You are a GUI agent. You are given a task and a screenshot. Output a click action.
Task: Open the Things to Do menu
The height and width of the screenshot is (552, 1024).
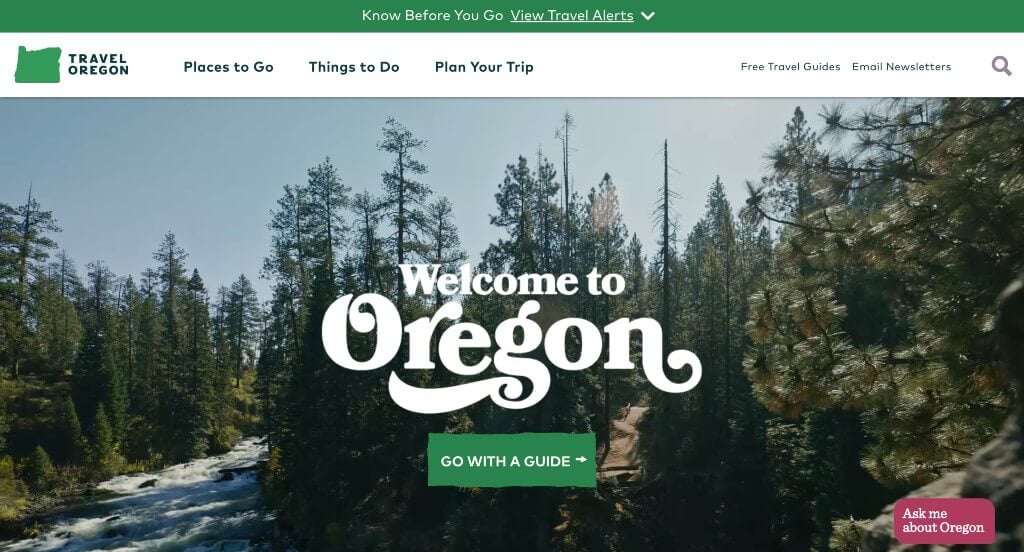(354, 67)
